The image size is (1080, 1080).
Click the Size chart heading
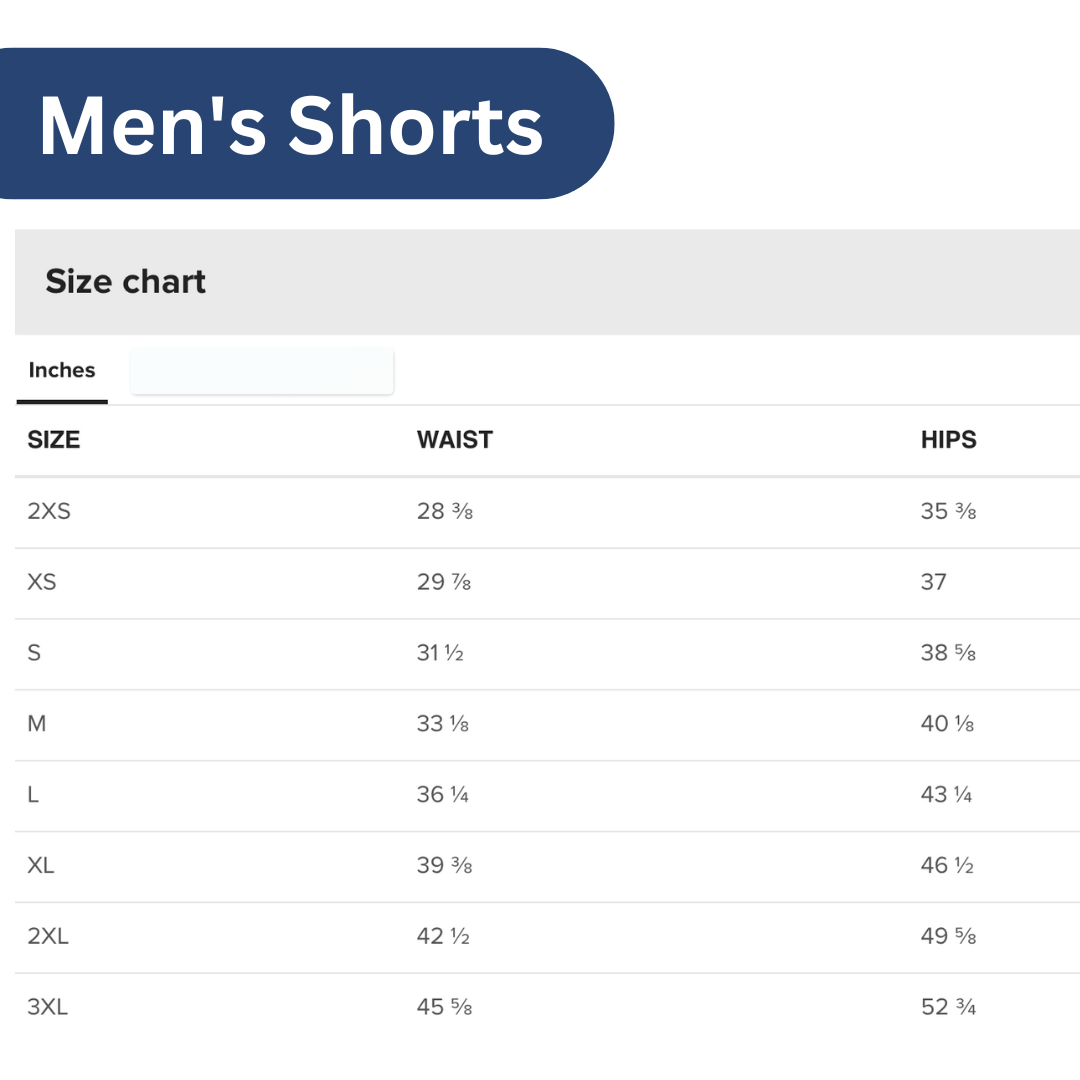(126, 282)
